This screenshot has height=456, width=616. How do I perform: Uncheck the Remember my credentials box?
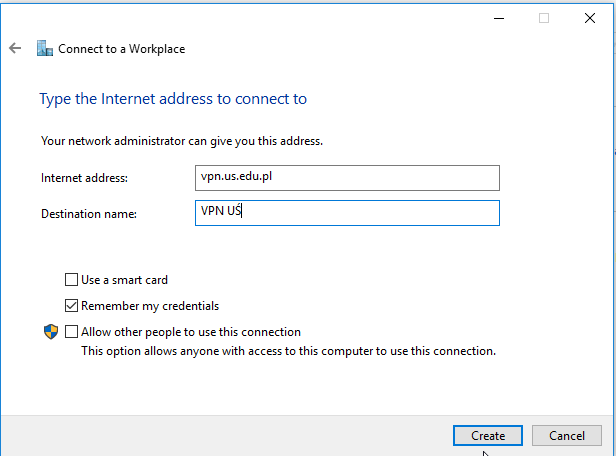71,306
